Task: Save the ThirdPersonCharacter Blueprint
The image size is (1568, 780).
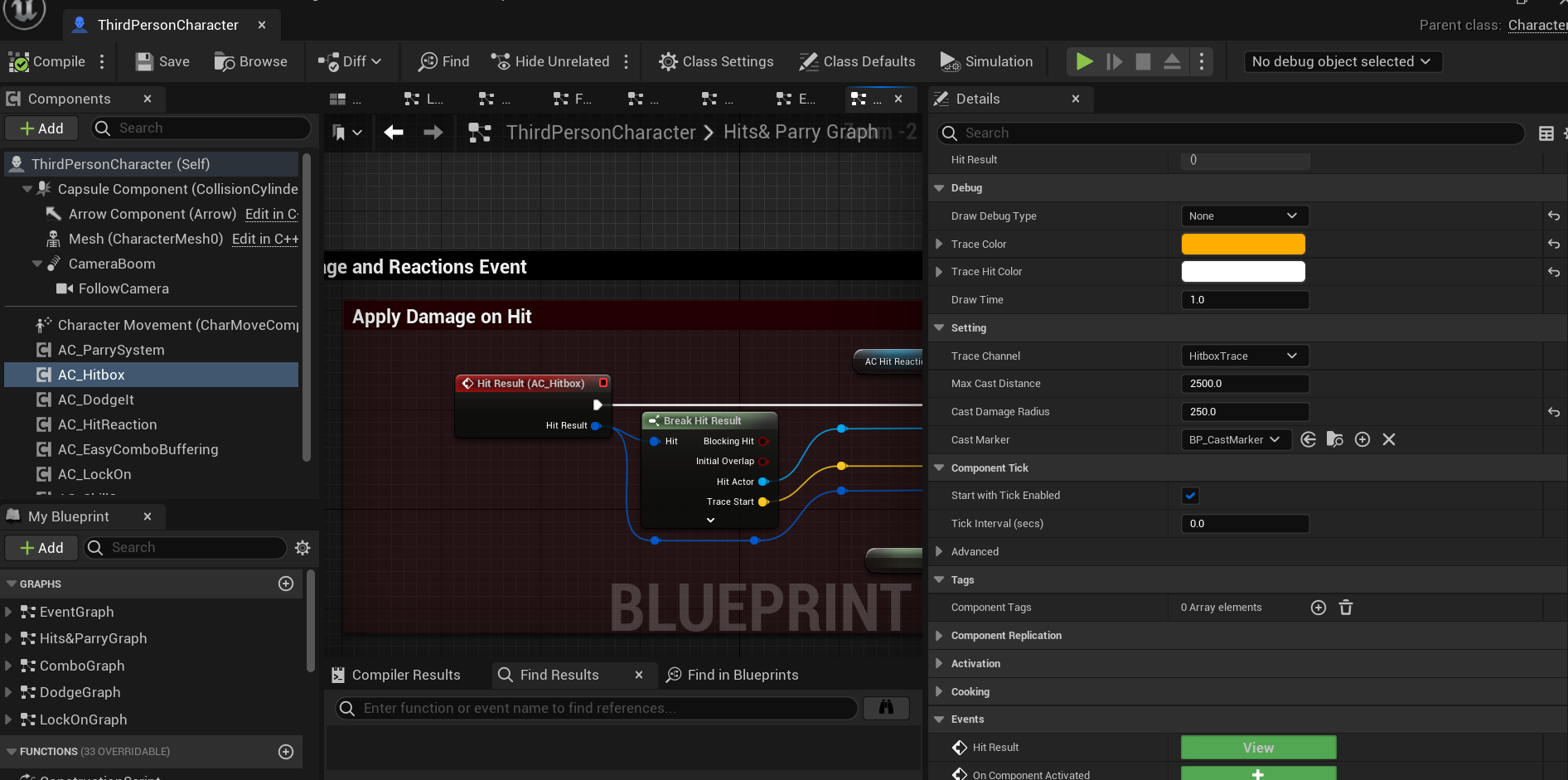Action: 161,61
